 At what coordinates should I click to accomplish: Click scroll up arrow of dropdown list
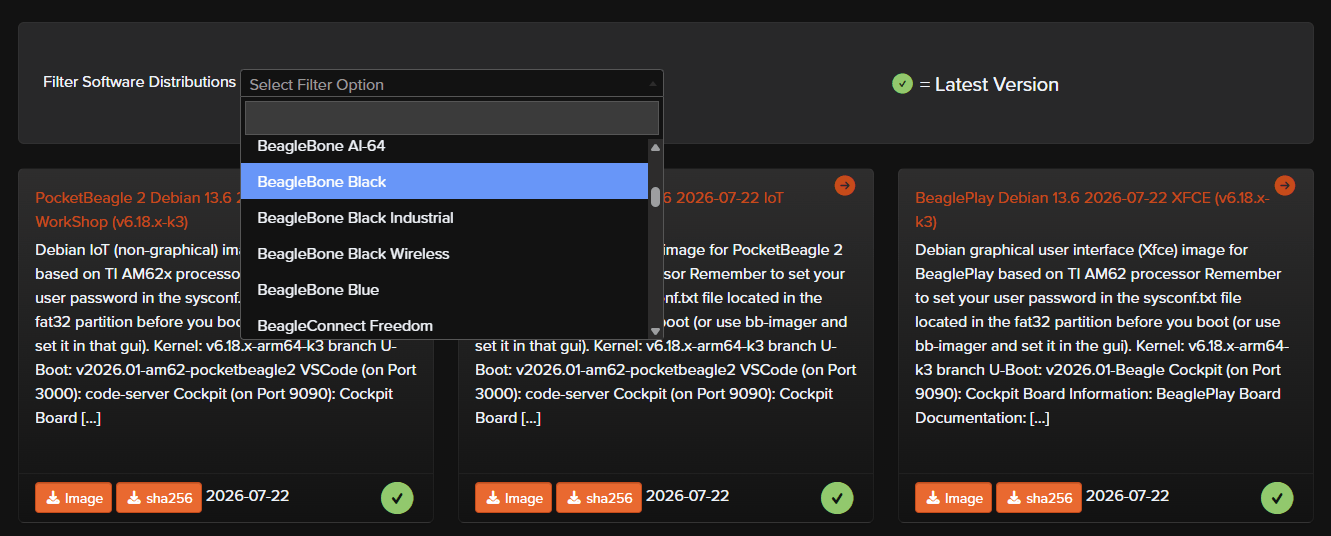click(656, 147)
